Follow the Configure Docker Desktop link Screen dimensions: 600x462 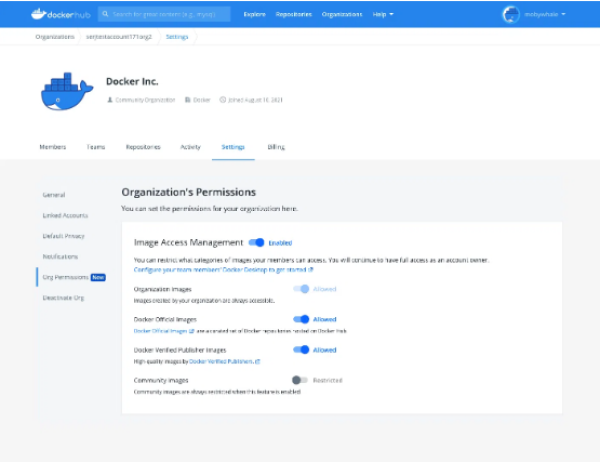[x=225, y=269]
